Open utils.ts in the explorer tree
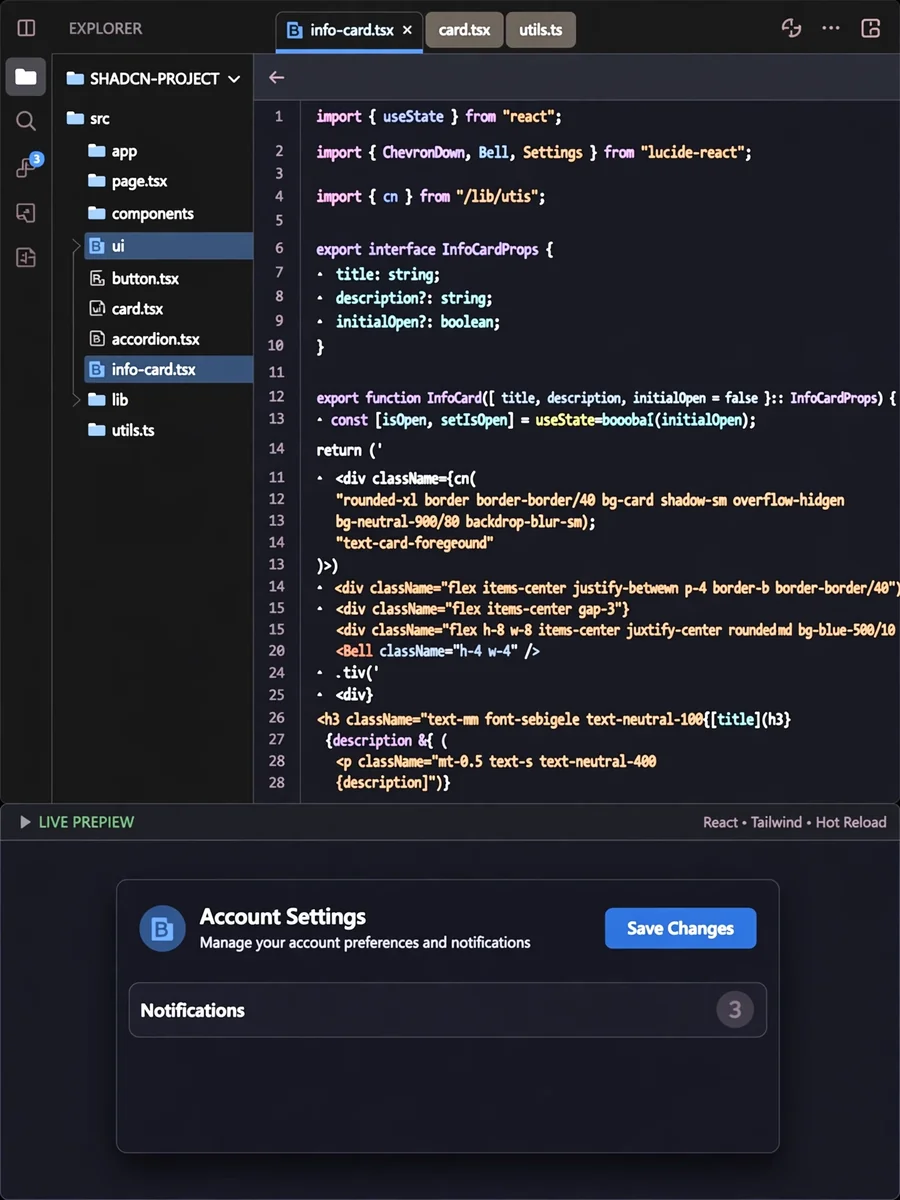 pyautogui.click(x=120, y=430)
